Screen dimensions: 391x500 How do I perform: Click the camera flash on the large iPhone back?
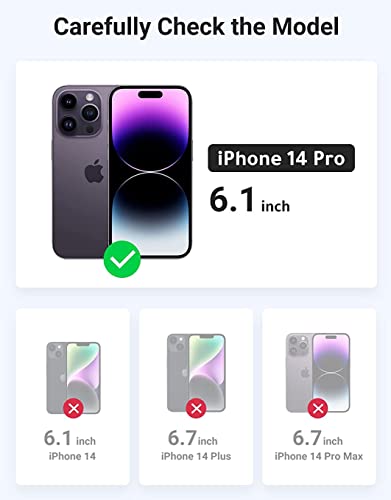[x=89, y=97]
